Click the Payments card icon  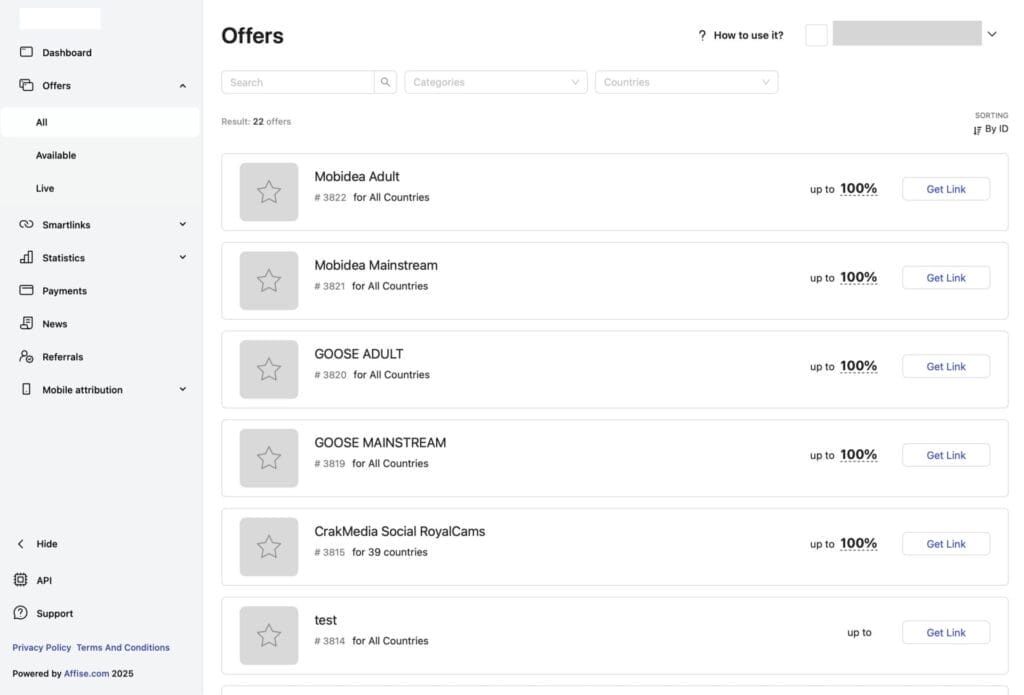(x=26, y=291)
